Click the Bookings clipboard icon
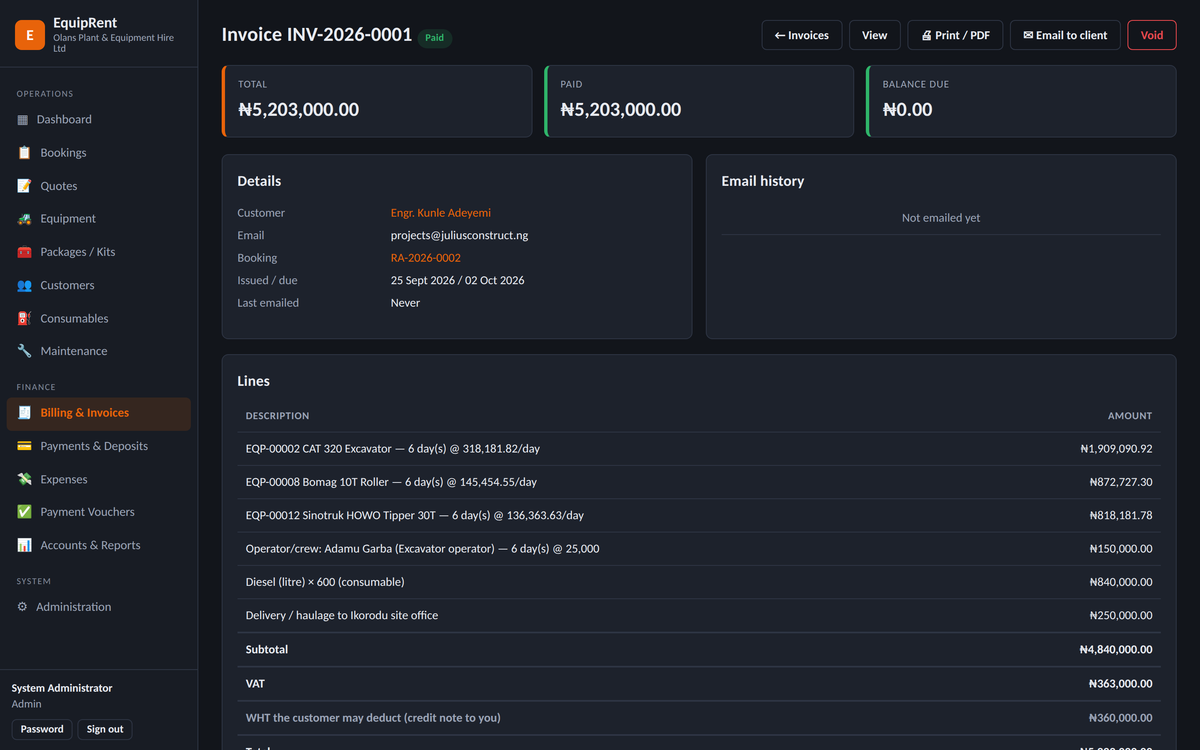The height and width of the screenshot is (750, 1200). 24,153
